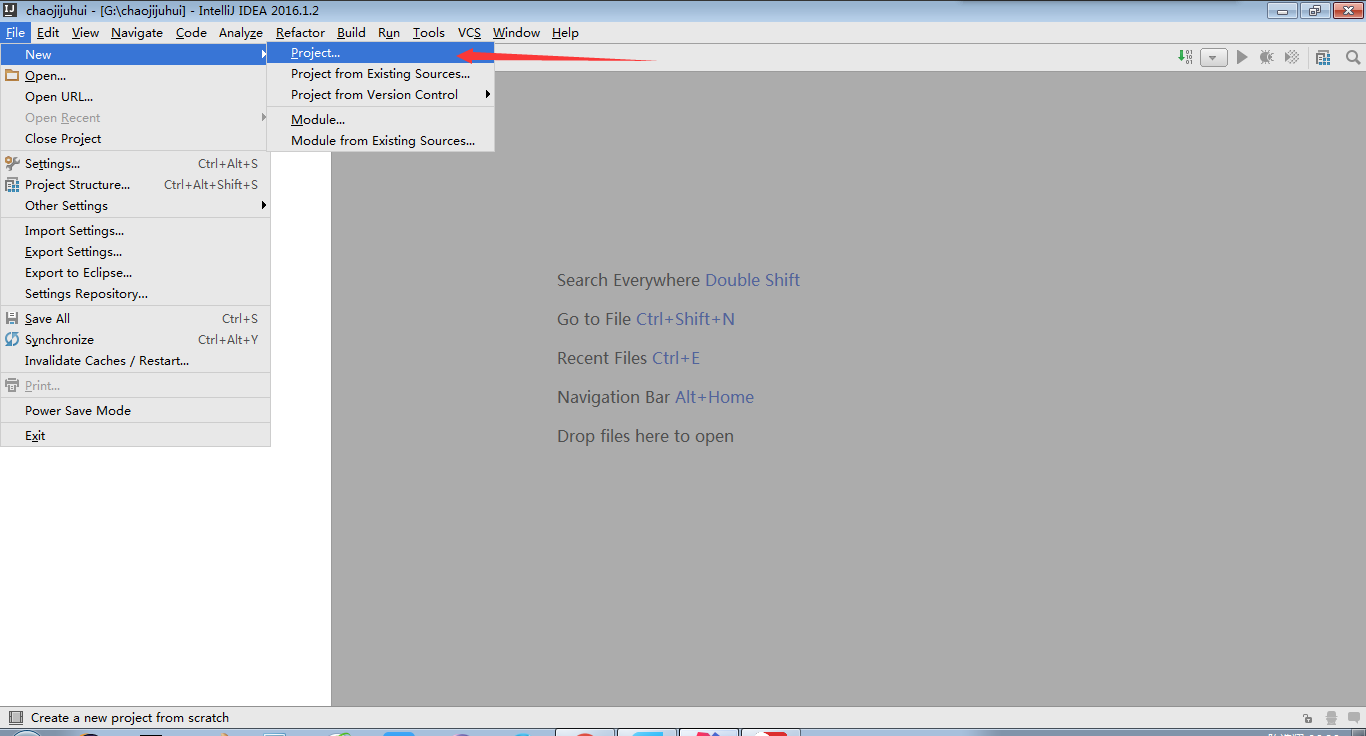Viewport: 1366px width, 736px height.
Task: Click the 'Navigation Bar' hint text
Action: 614,397
